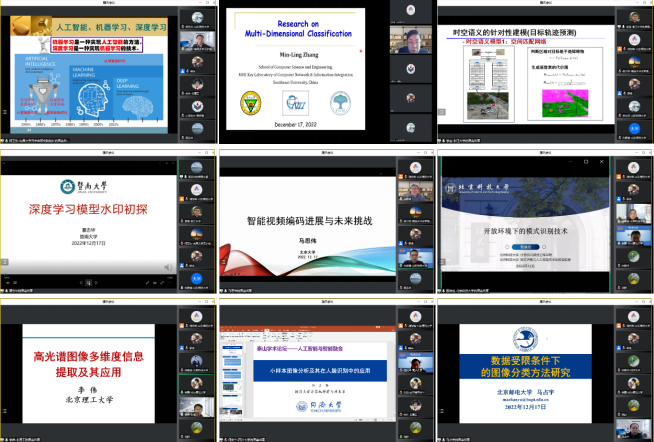Click the speaker audio icon on Jinan University slide
654x442 pixels.
point(166,267)
